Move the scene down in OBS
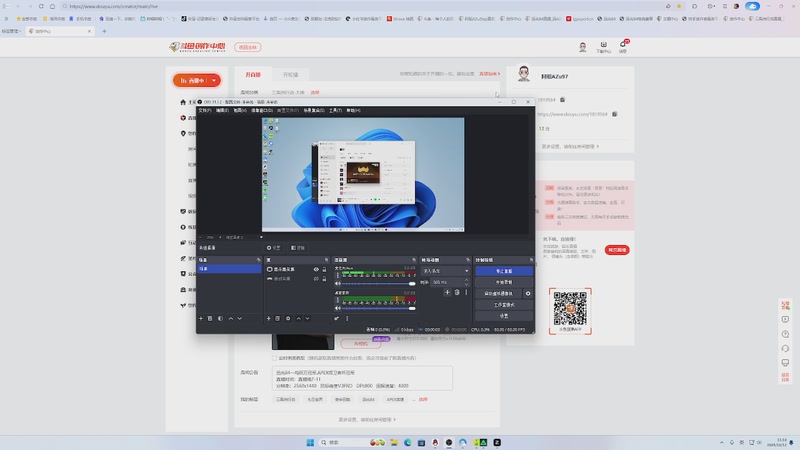Screen dimensions: 800x450 coord(240,318)
